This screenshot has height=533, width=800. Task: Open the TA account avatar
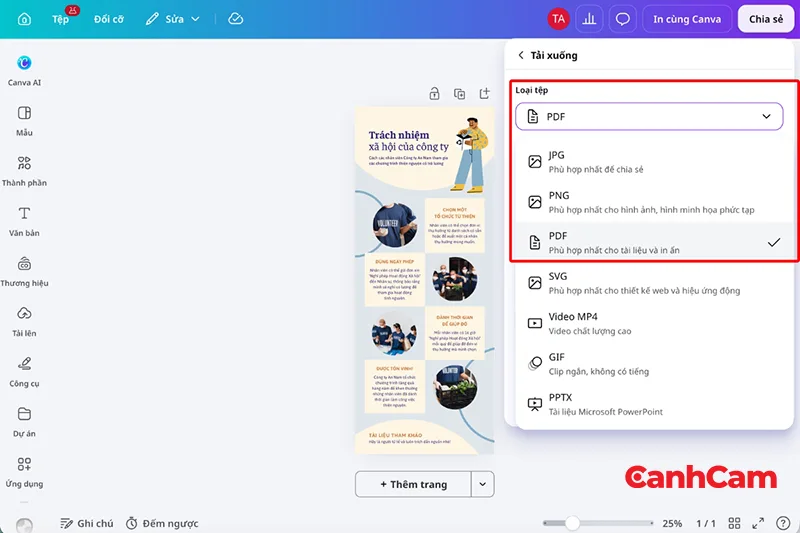click(x=558, y=19)
